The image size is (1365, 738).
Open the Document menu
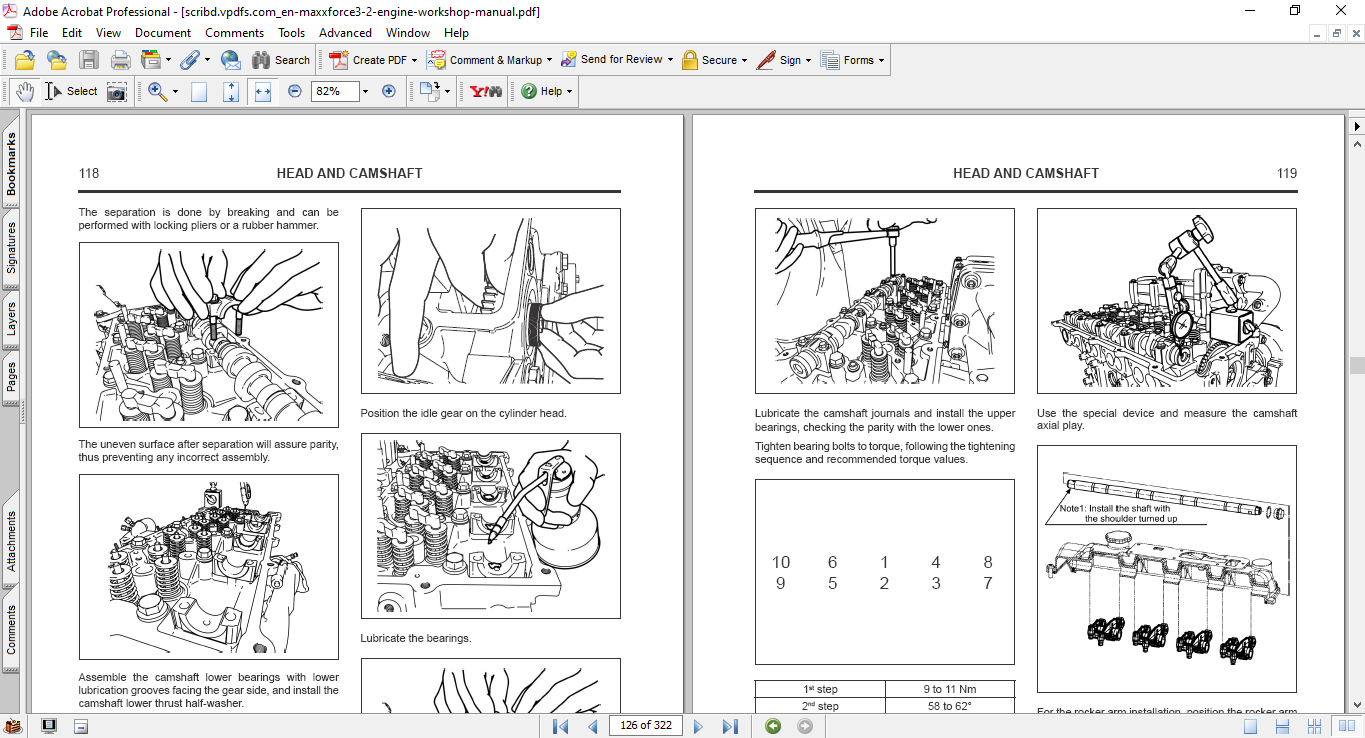[163, 33]
